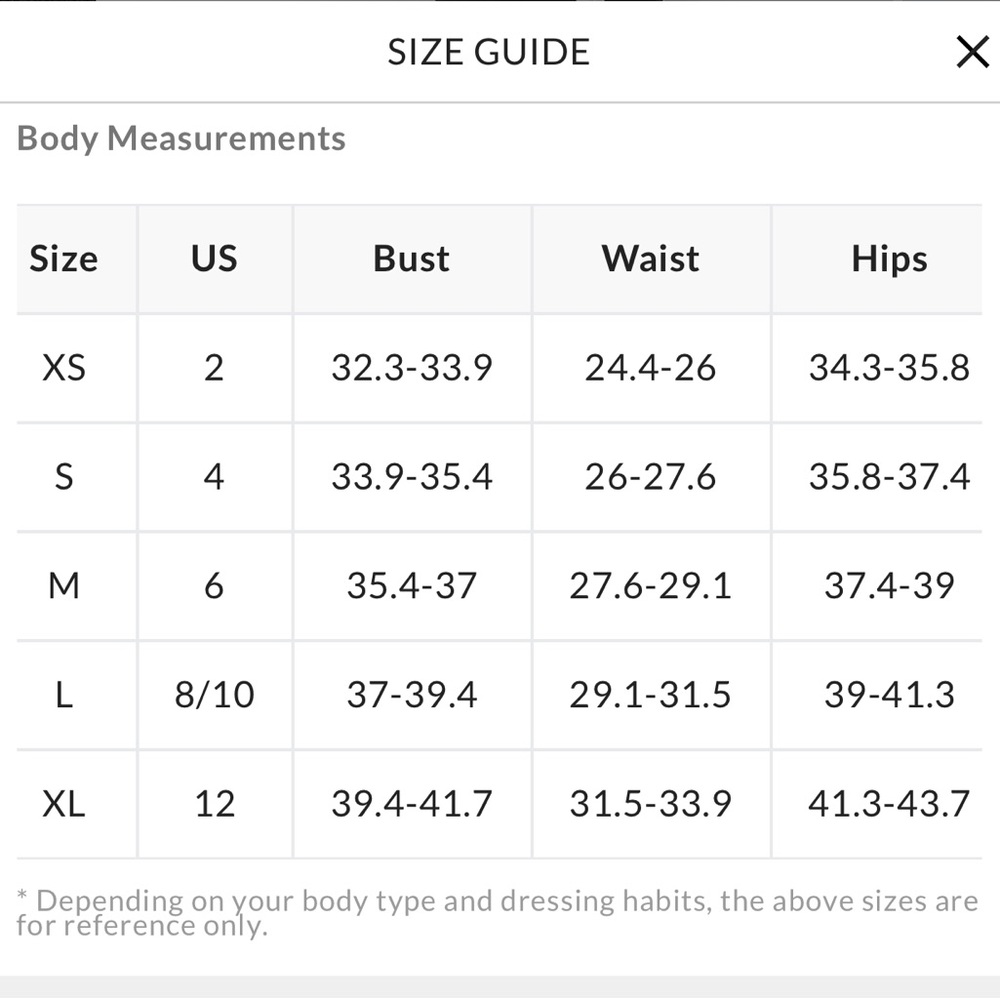Select the US column header

[x=214, y=259]
